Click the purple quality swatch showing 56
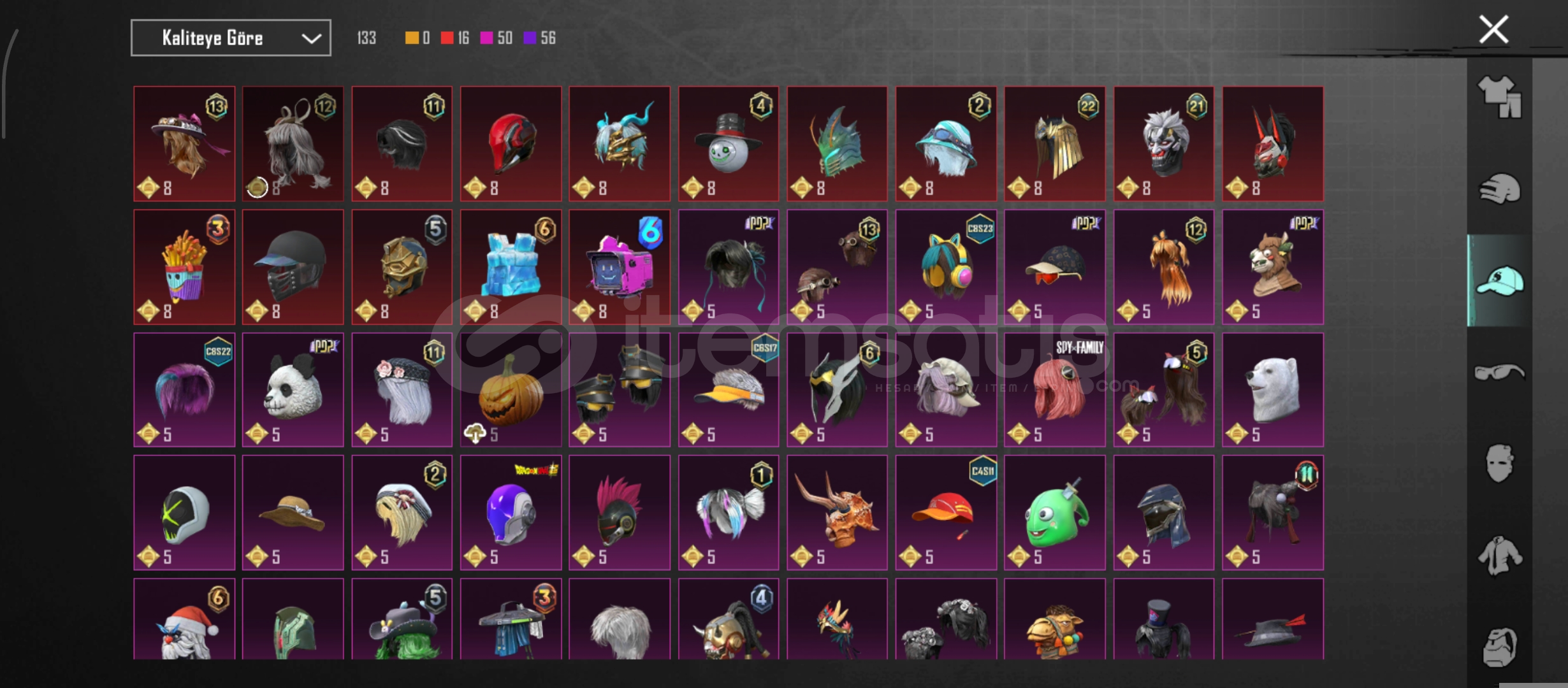This screenshot has height=688, width=1568. click(x=530, y=38)
